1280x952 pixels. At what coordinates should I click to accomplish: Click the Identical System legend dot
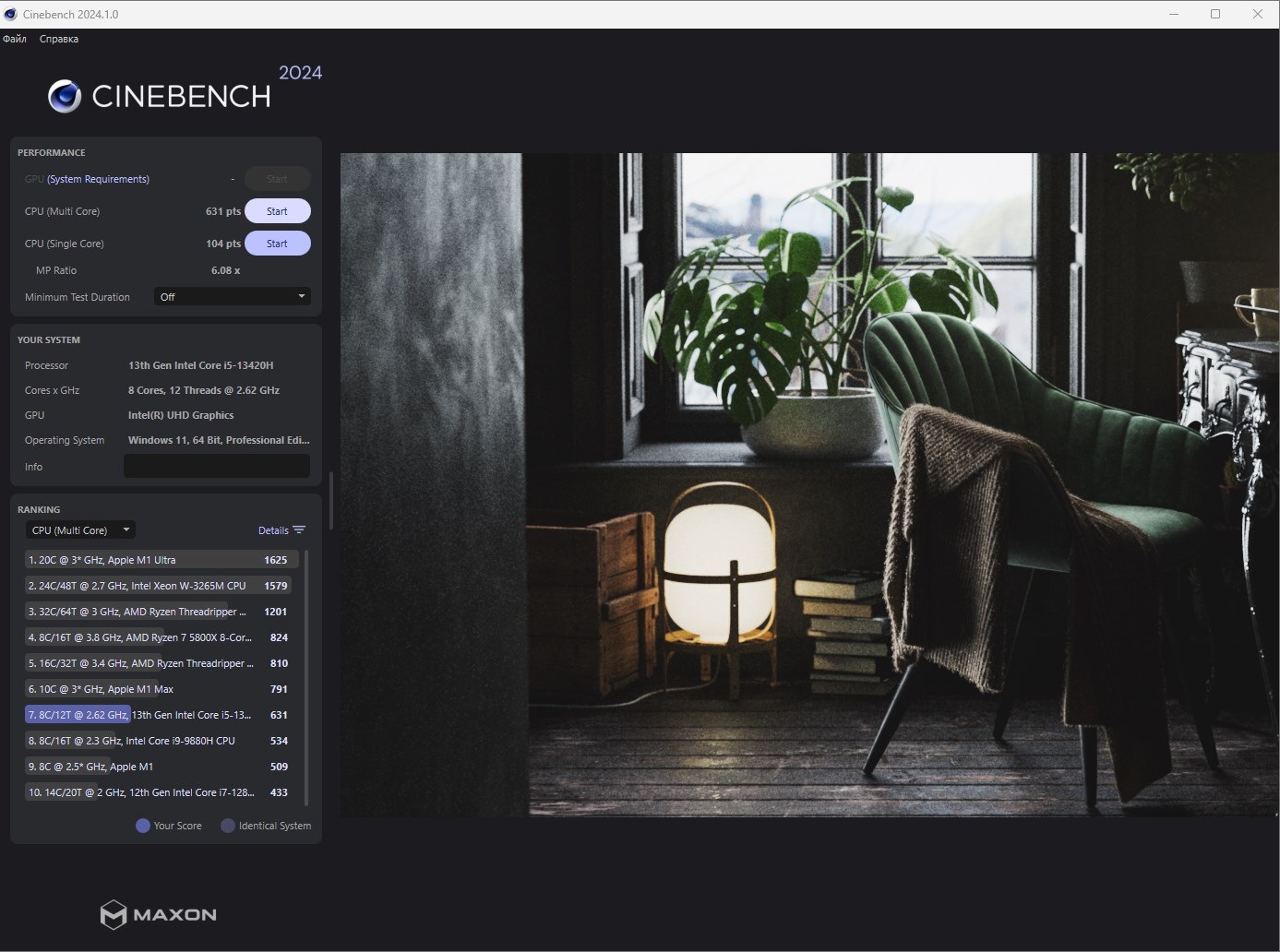point(228,826)
